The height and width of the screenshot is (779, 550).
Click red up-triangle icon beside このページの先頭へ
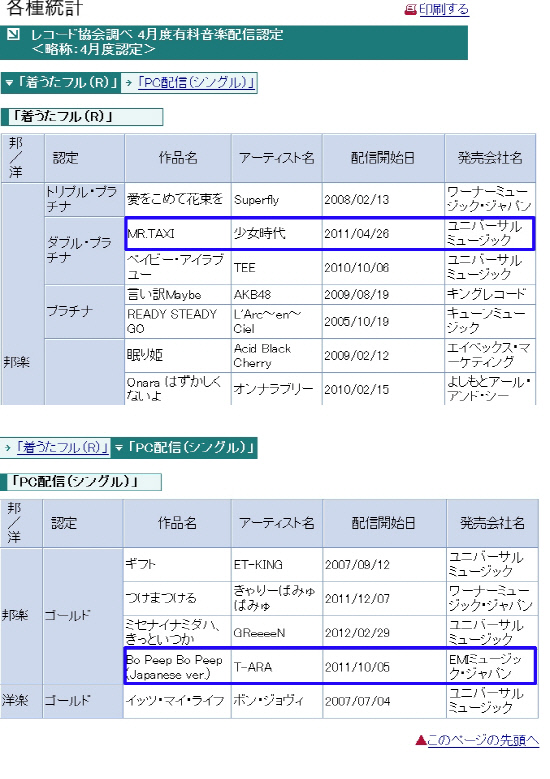[421, 741]
